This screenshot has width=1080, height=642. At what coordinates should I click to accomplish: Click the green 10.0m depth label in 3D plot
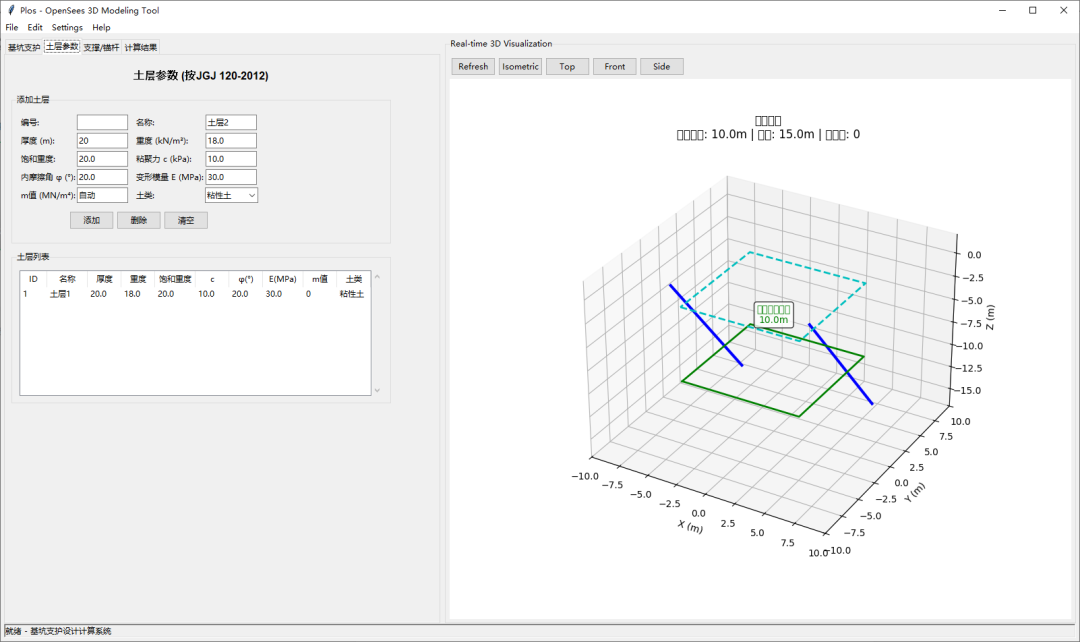(773, 315)
